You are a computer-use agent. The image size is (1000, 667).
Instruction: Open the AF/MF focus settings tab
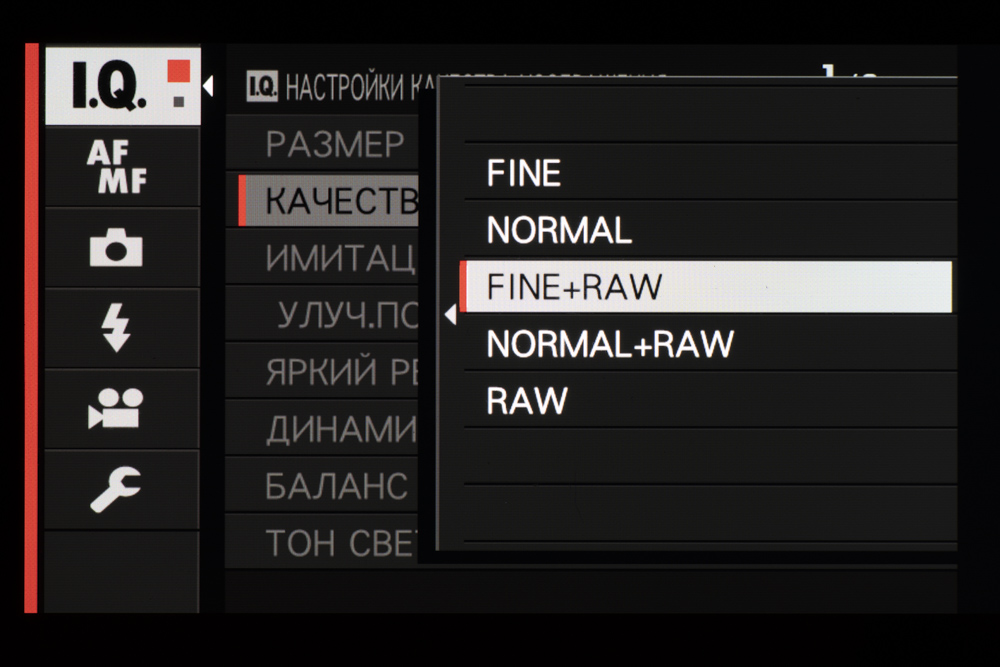[x=117, y=167]
